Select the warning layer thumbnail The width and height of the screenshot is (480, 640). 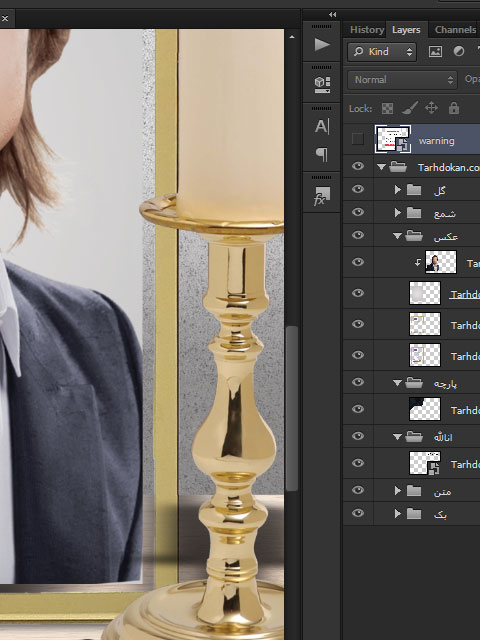click(x=393, y=139)
